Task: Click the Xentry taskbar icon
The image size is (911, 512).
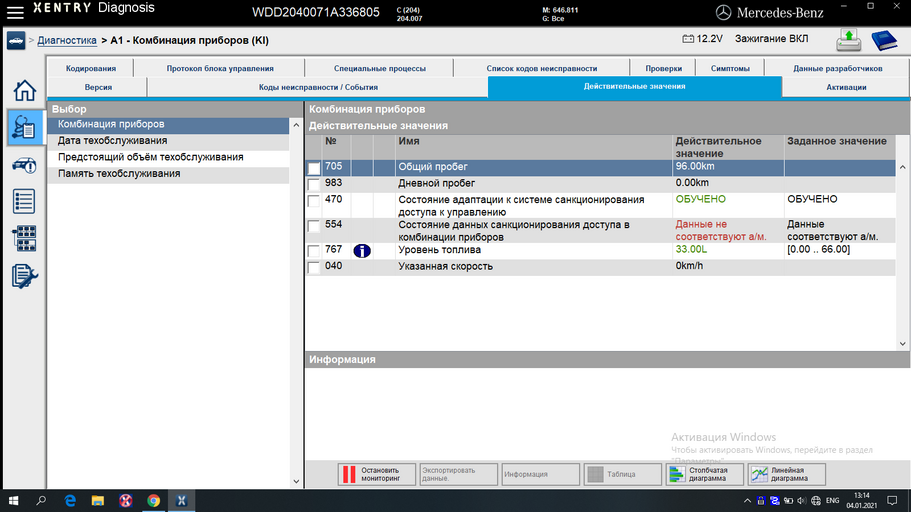Action: pyautogui.click(x=181, y=500)
